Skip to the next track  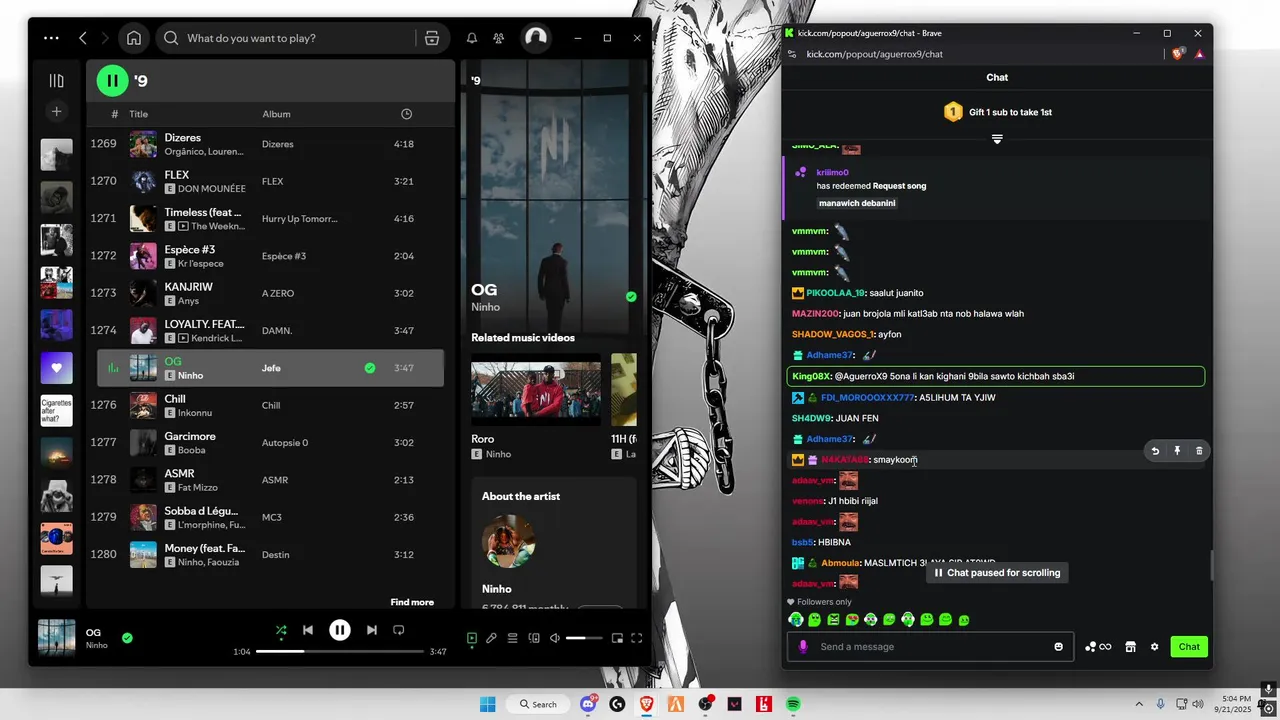372,630
